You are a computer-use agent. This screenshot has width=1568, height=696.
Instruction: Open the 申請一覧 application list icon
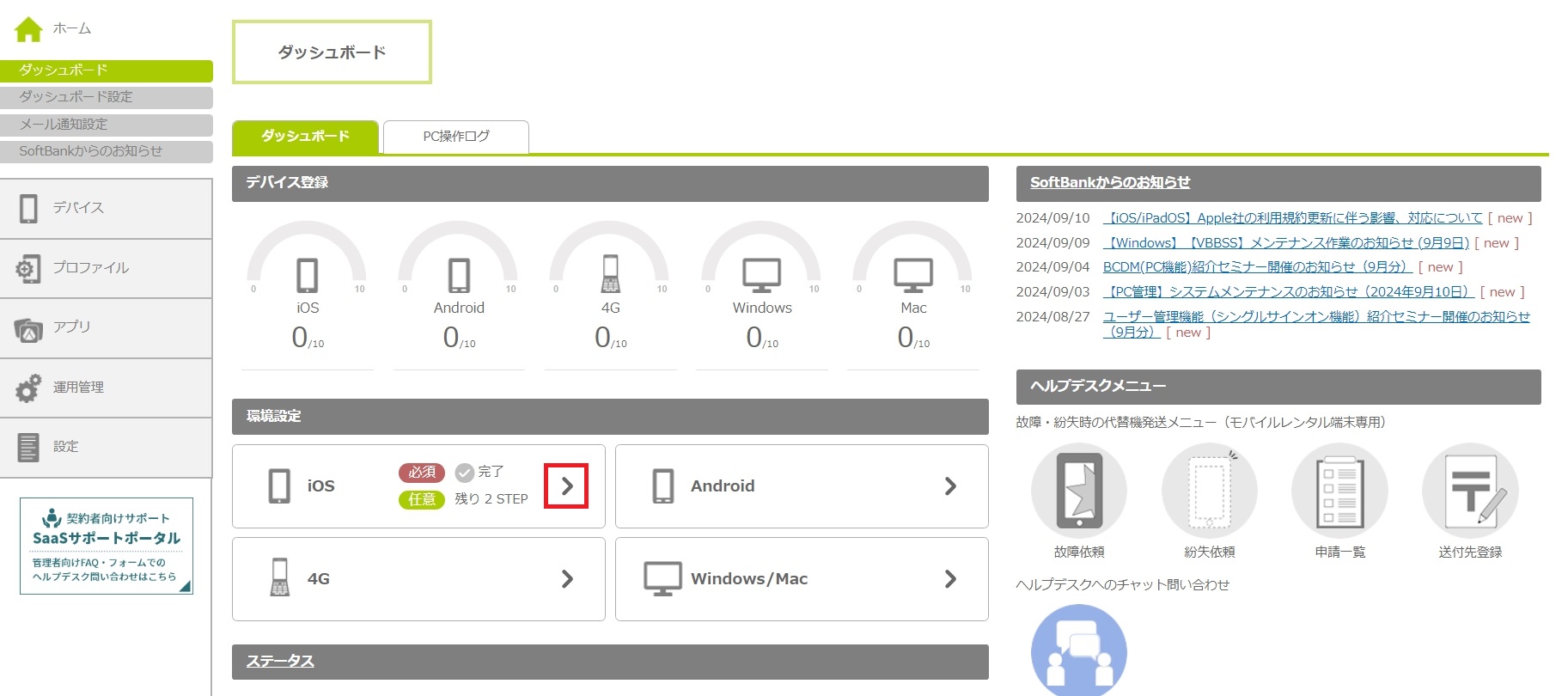(x=1339, y=491)
